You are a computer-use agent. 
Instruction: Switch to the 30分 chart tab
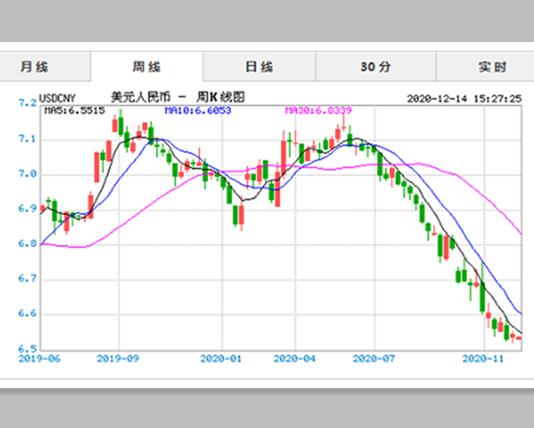(376, 67)
